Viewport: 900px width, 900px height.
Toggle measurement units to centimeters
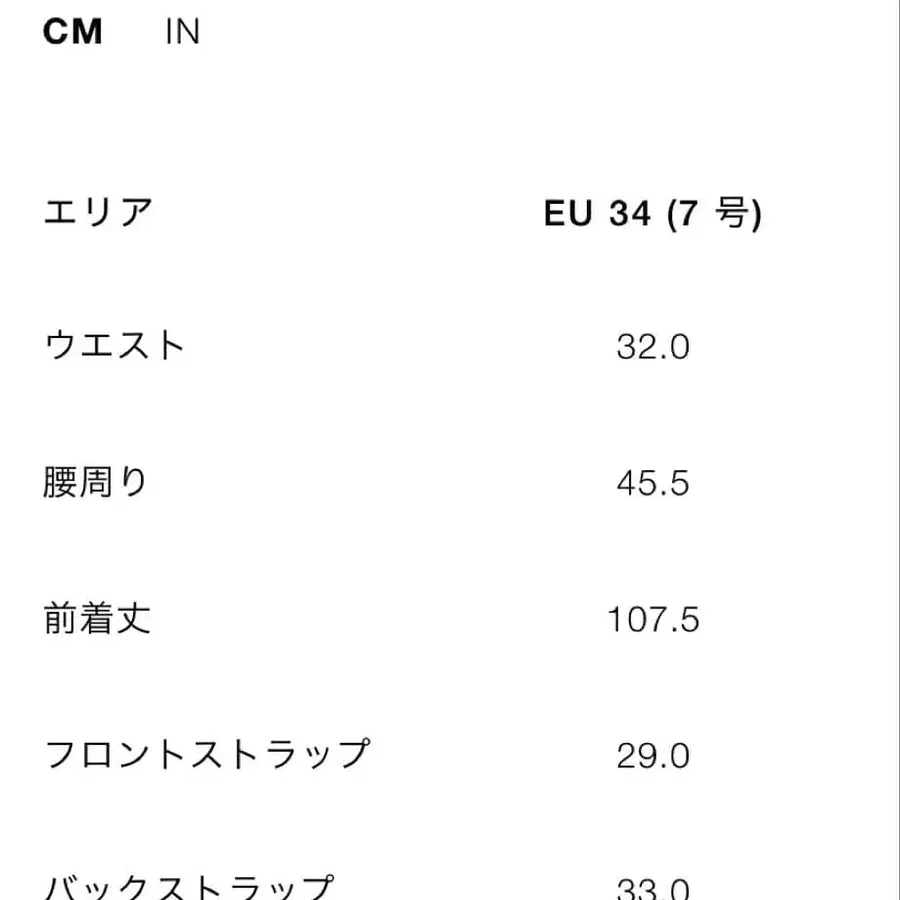click(72, 31)
